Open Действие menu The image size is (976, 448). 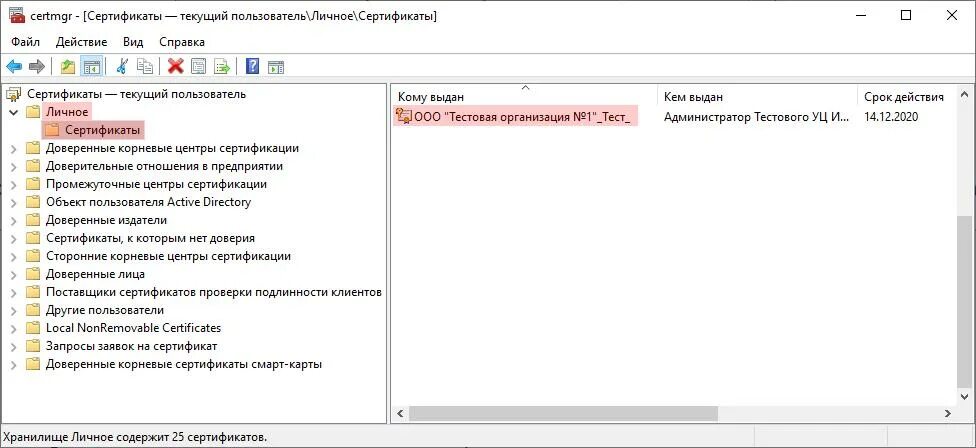[82, 42]
